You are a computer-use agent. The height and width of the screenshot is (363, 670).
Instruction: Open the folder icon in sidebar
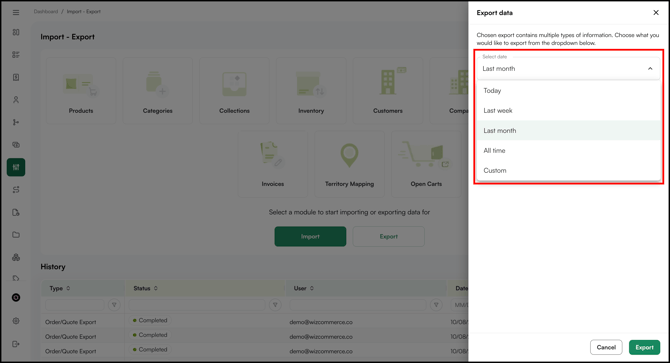[16, 235]
